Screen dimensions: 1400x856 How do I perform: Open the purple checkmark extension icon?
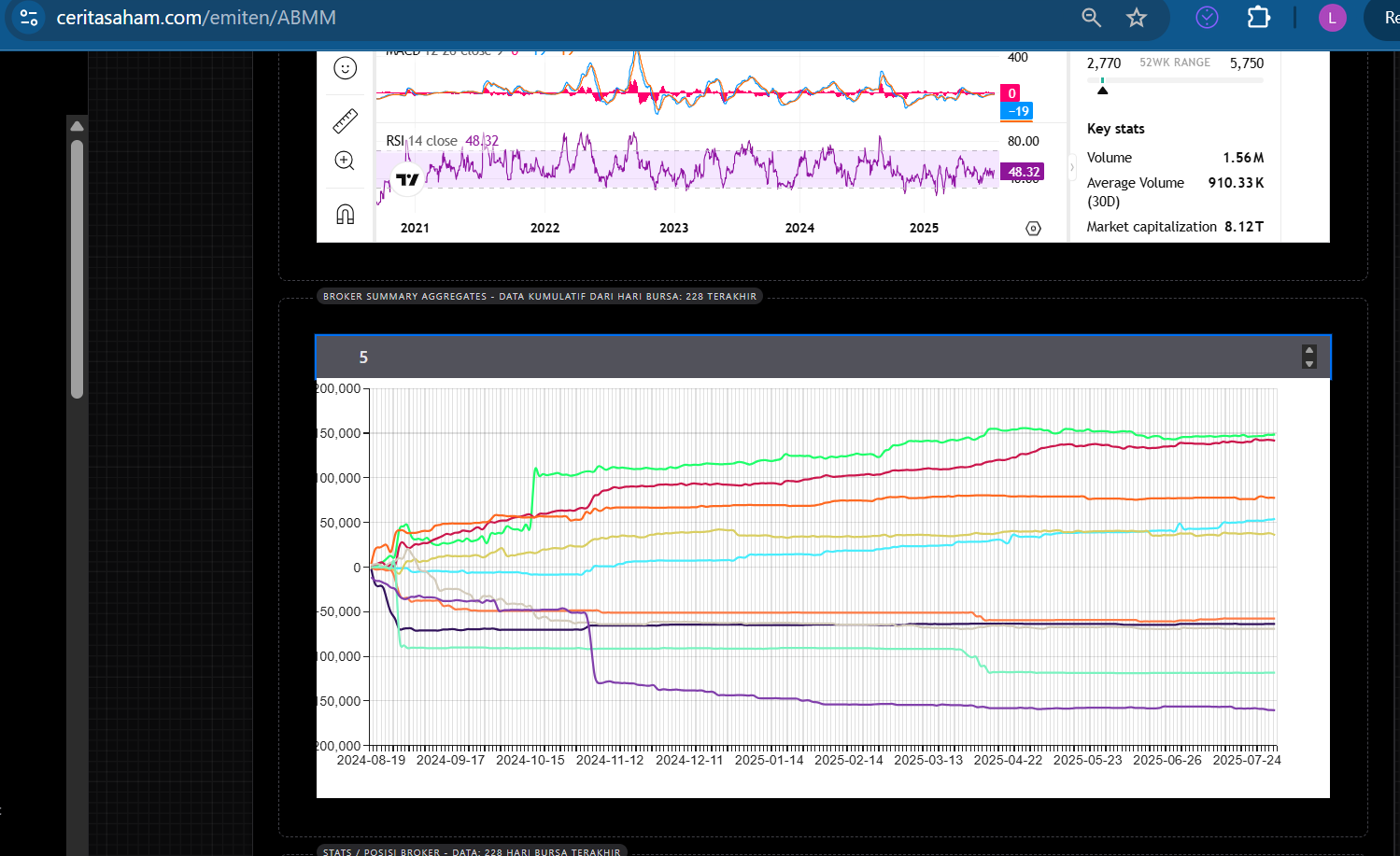(1207, 17)
